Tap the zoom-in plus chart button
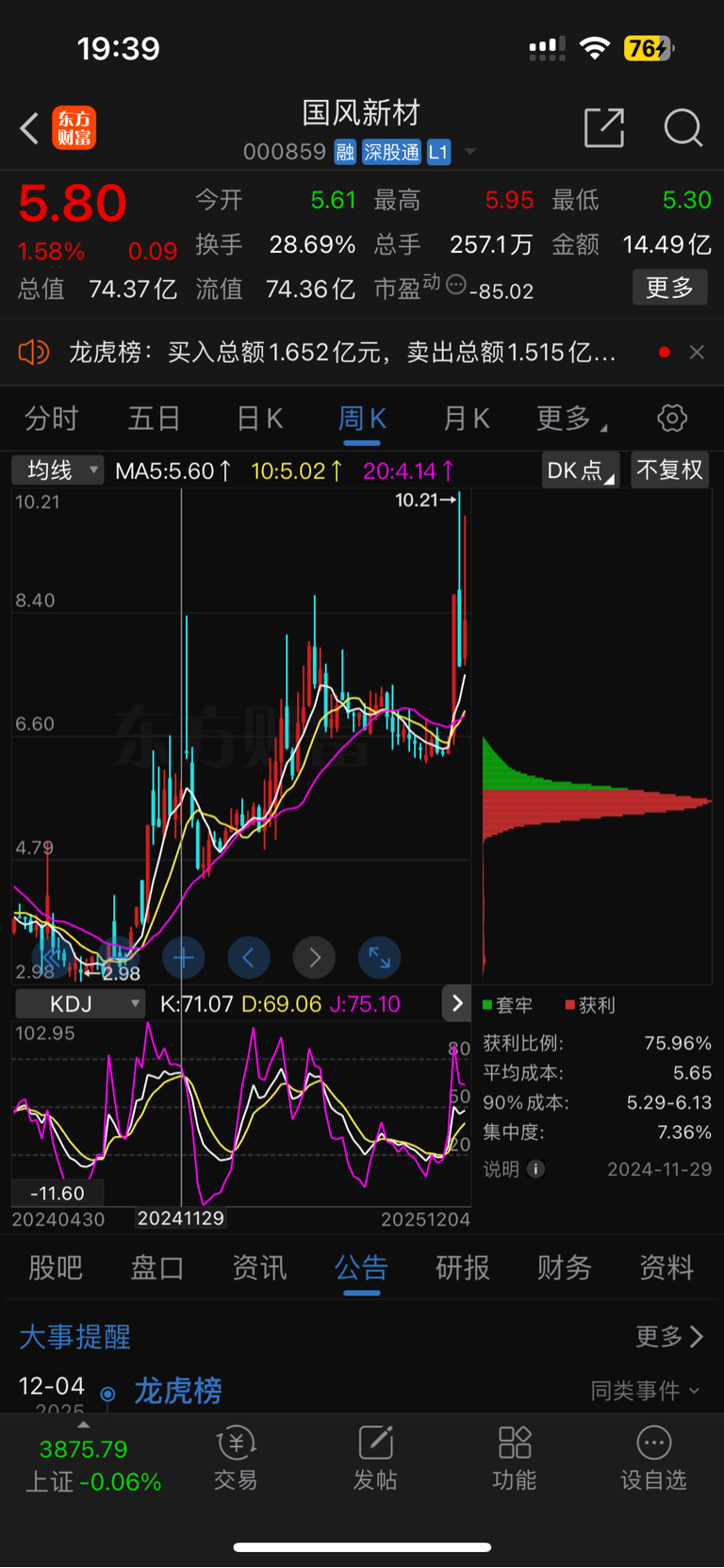The width and height of the screenshot is (724, 1568). tap(184, 959)
